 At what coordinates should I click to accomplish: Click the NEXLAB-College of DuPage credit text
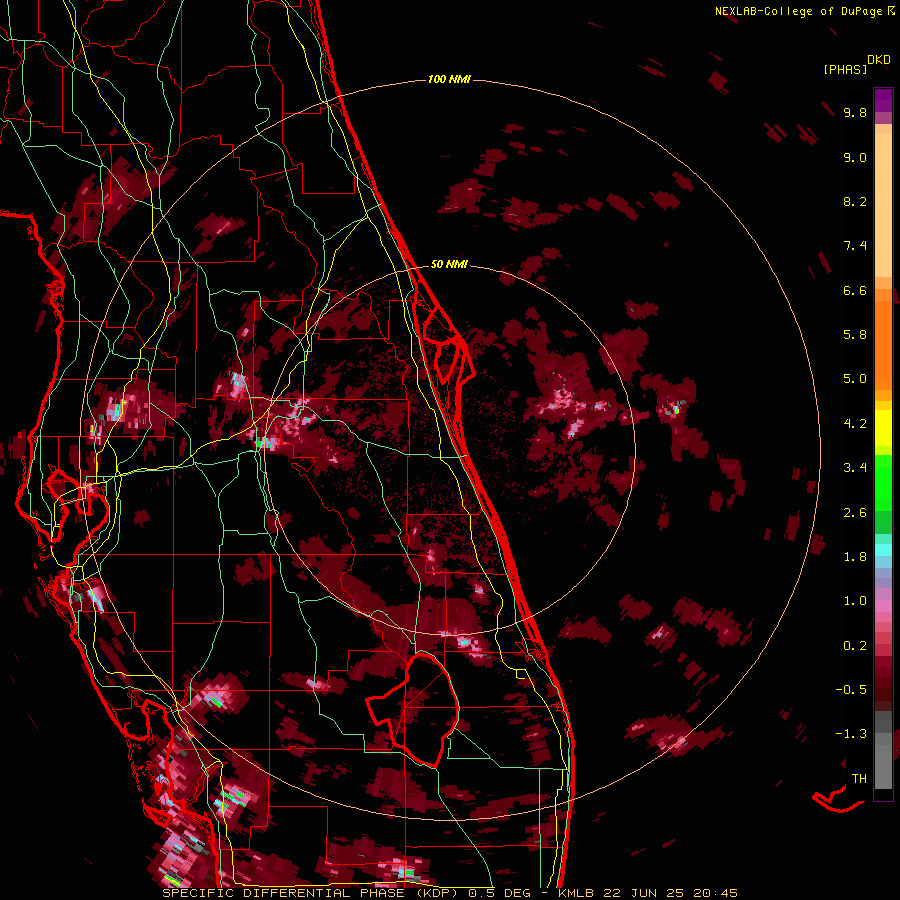[798, 11]
